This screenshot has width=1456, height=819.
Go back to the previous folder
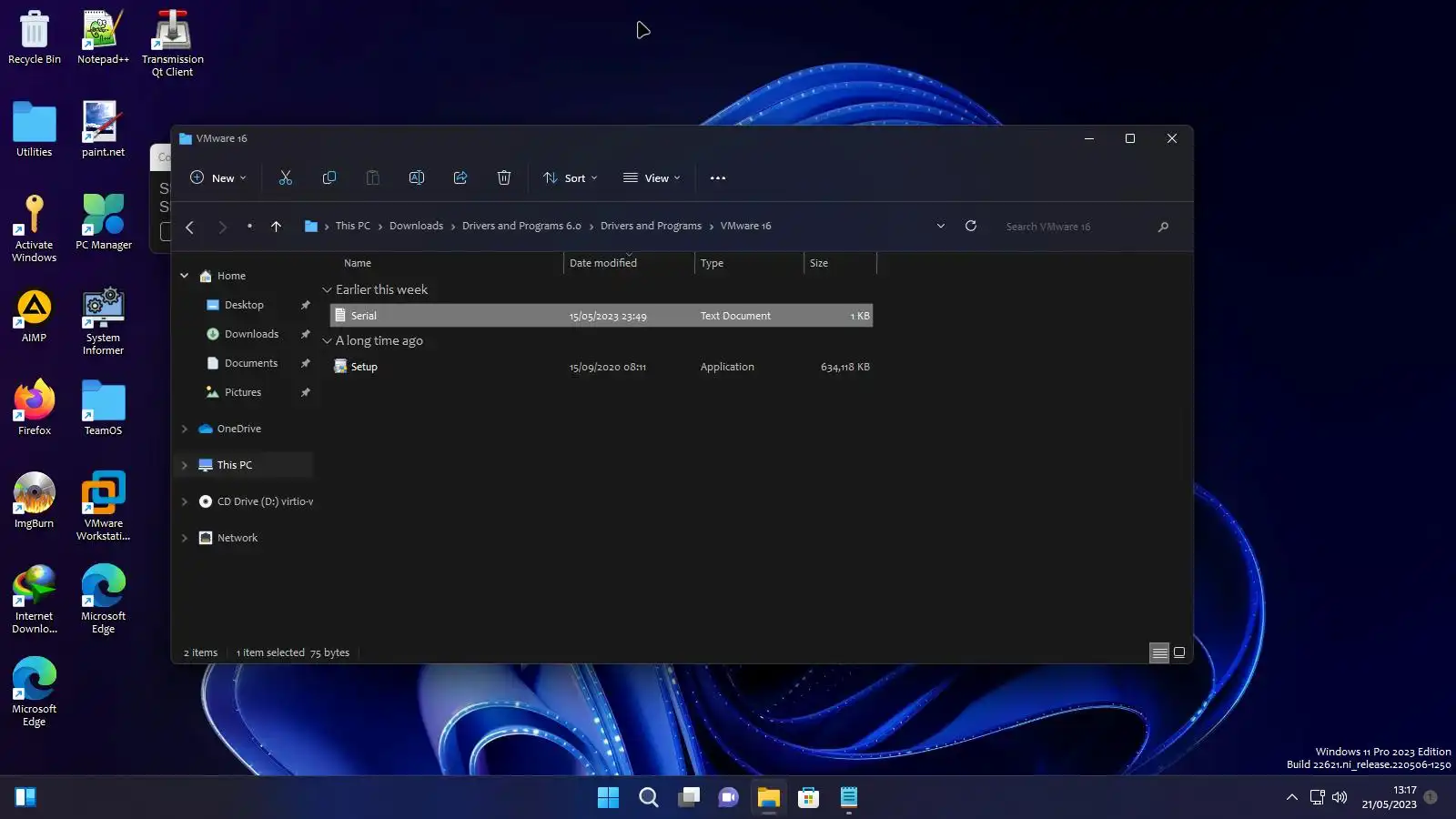point(190,227)
